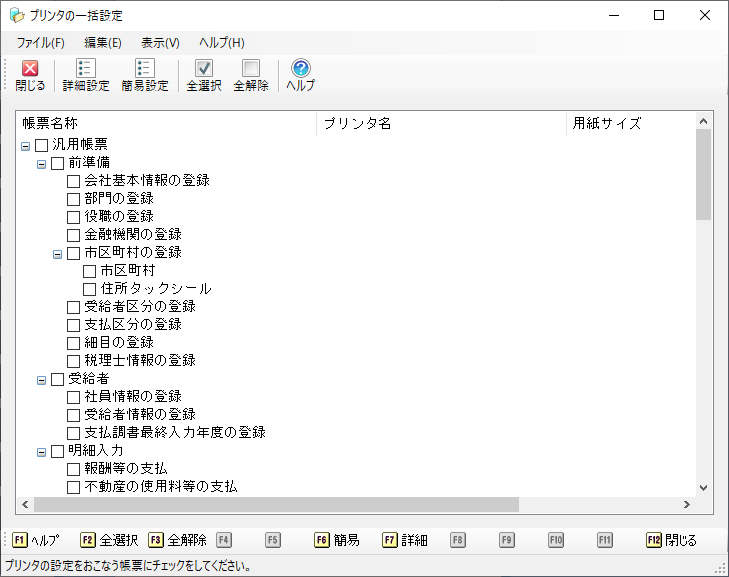Screen dimensions: 729x577
Task: Open the 表示(V) menu
Action: click(x=160, y=43)
